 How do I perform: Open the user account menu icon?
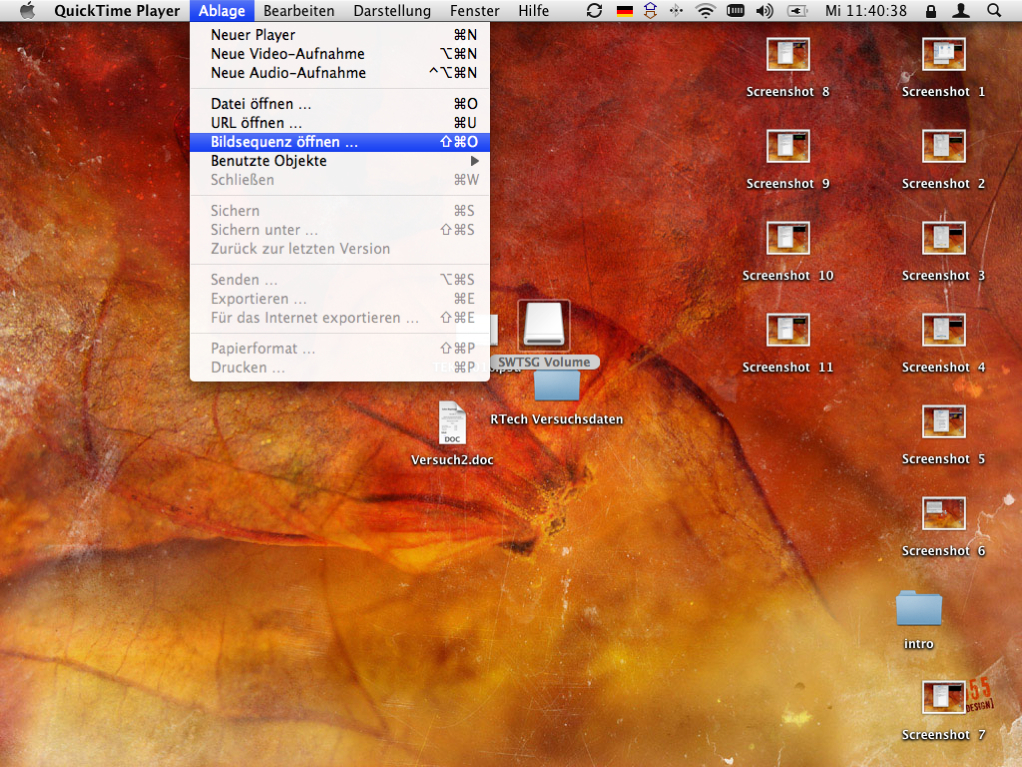[961, 10]
